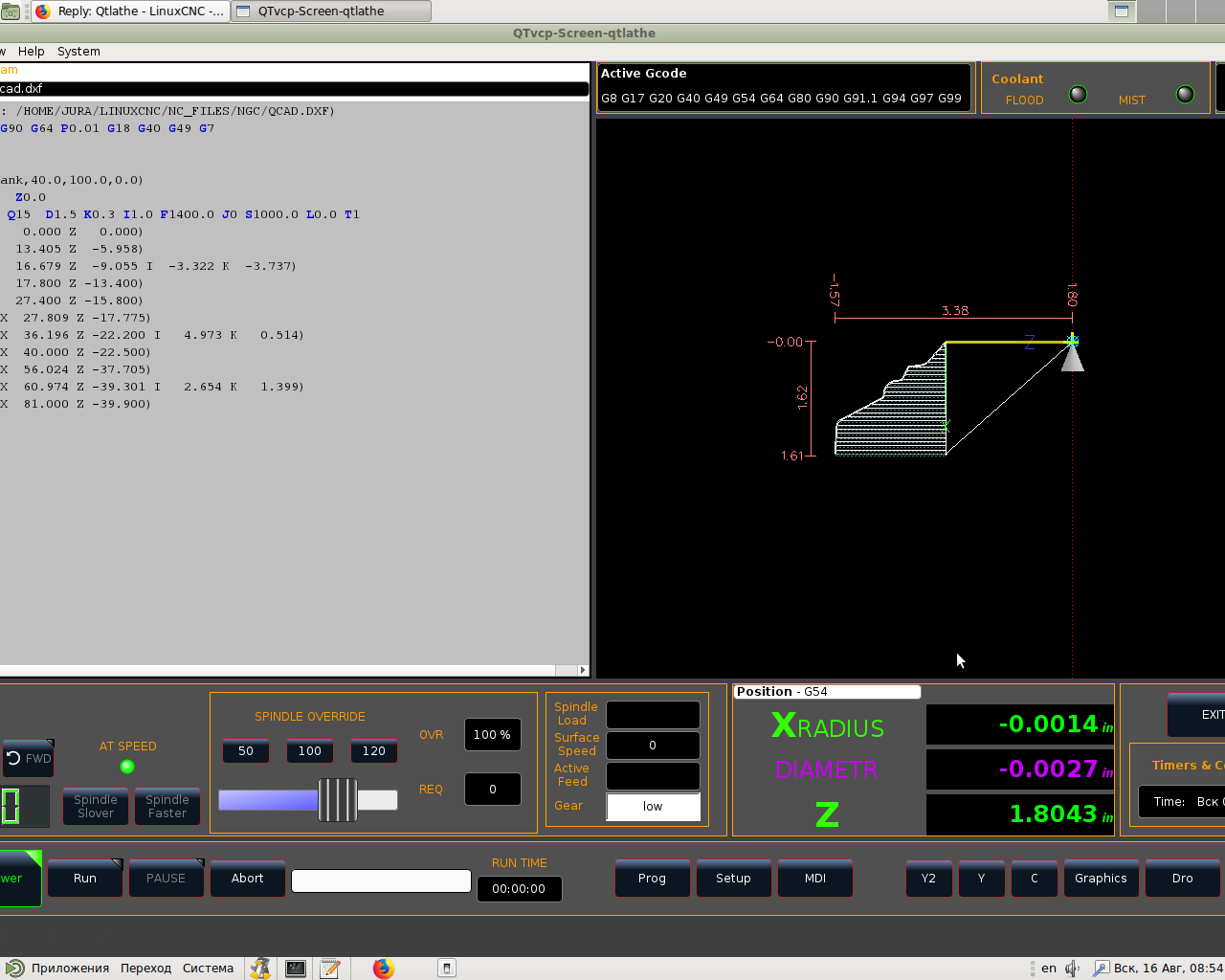
Task: Launch Firefox from the bottom panel
Action: point(384,969)
